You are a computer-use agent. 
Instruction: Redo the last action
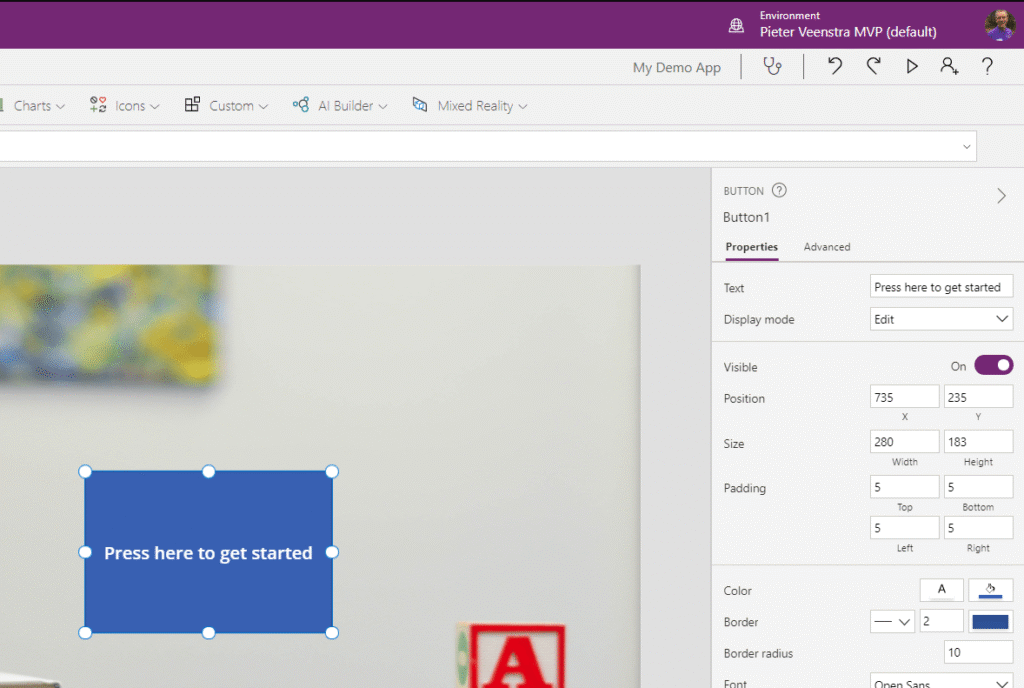click(x=874, y=66)
